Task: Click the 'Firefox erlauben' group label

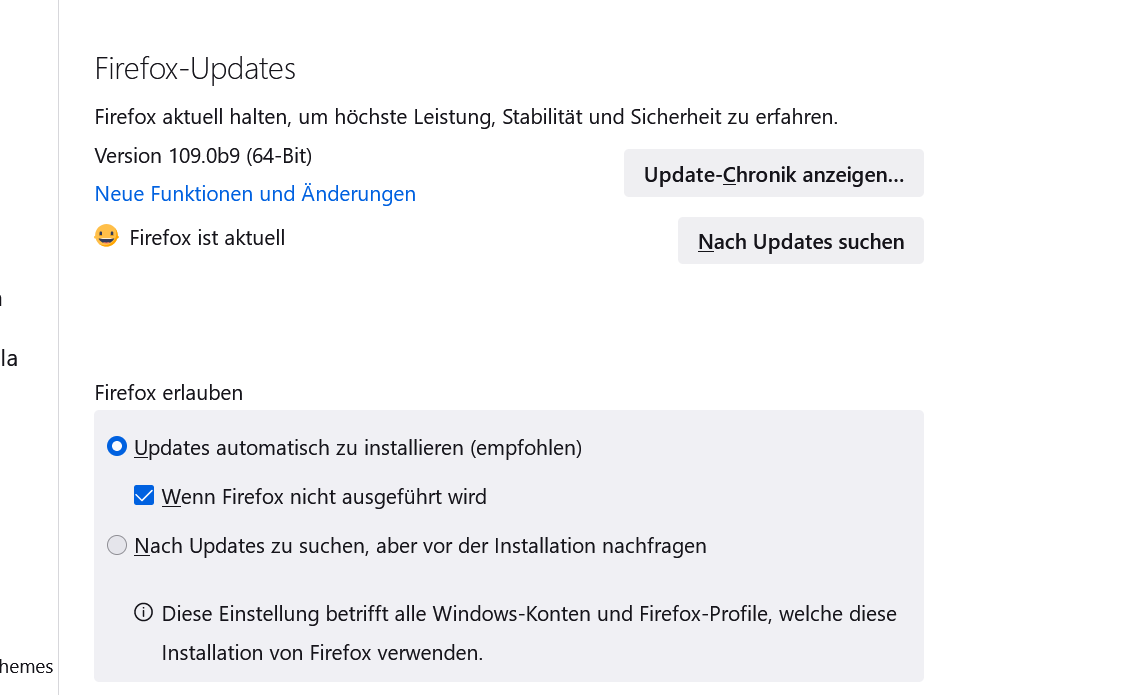Action: coord(168,392)
